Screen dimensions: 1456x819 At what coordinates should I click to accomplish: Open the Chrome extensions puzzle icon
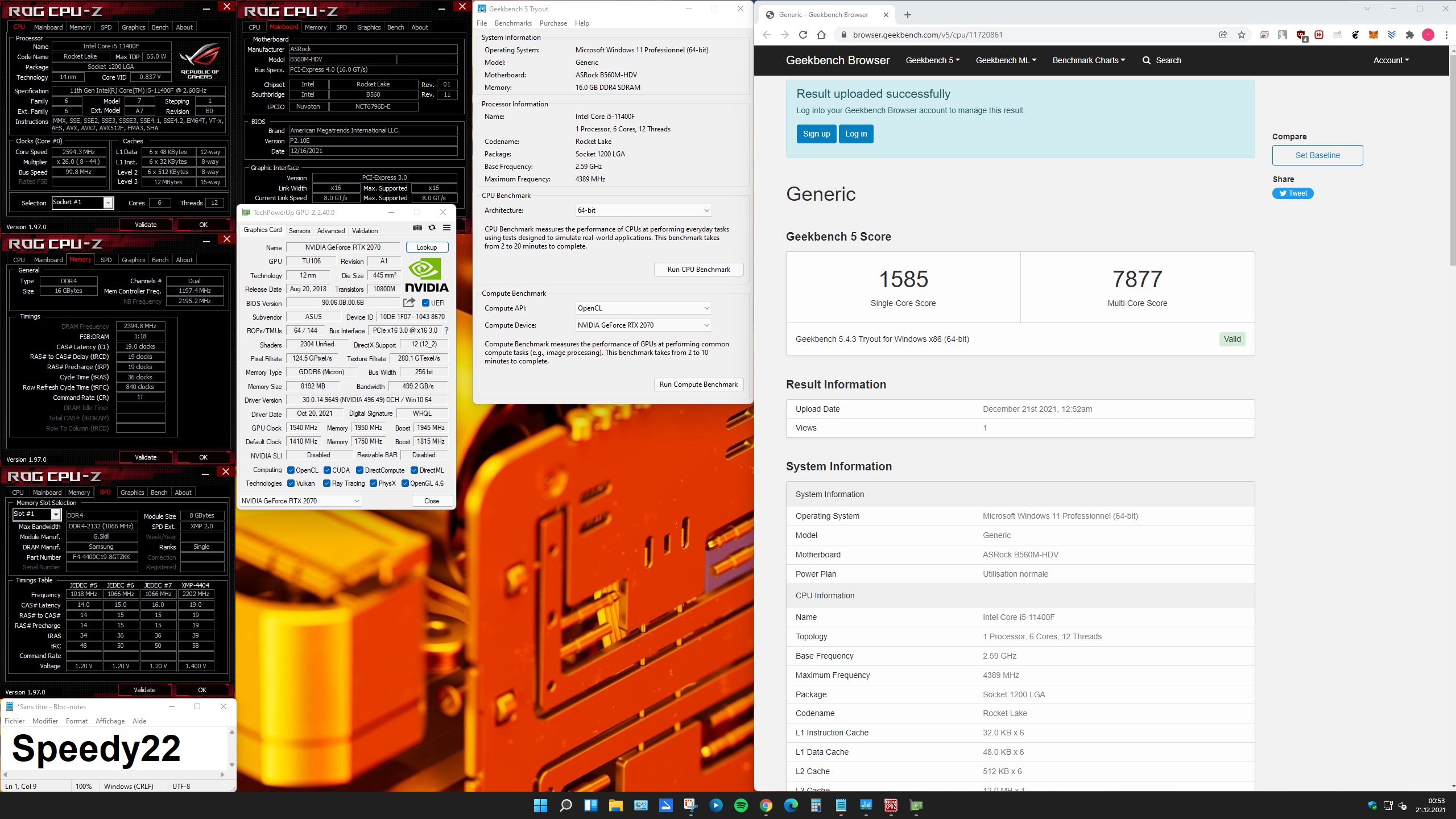pyautogui.click(x=1409, y=35)
